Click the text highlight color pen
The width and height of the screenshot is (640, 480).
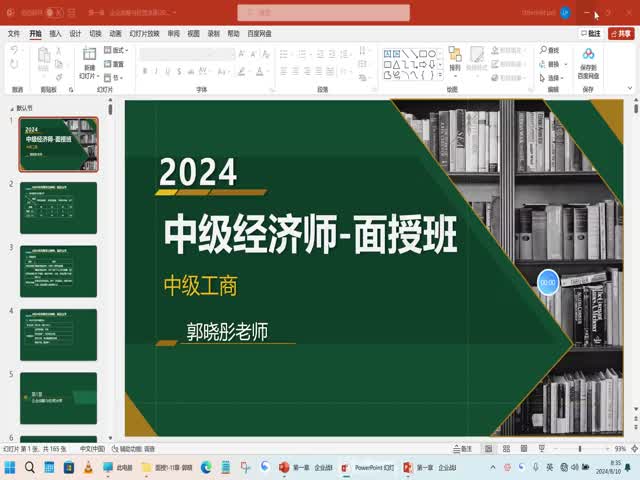pos(241,71)
